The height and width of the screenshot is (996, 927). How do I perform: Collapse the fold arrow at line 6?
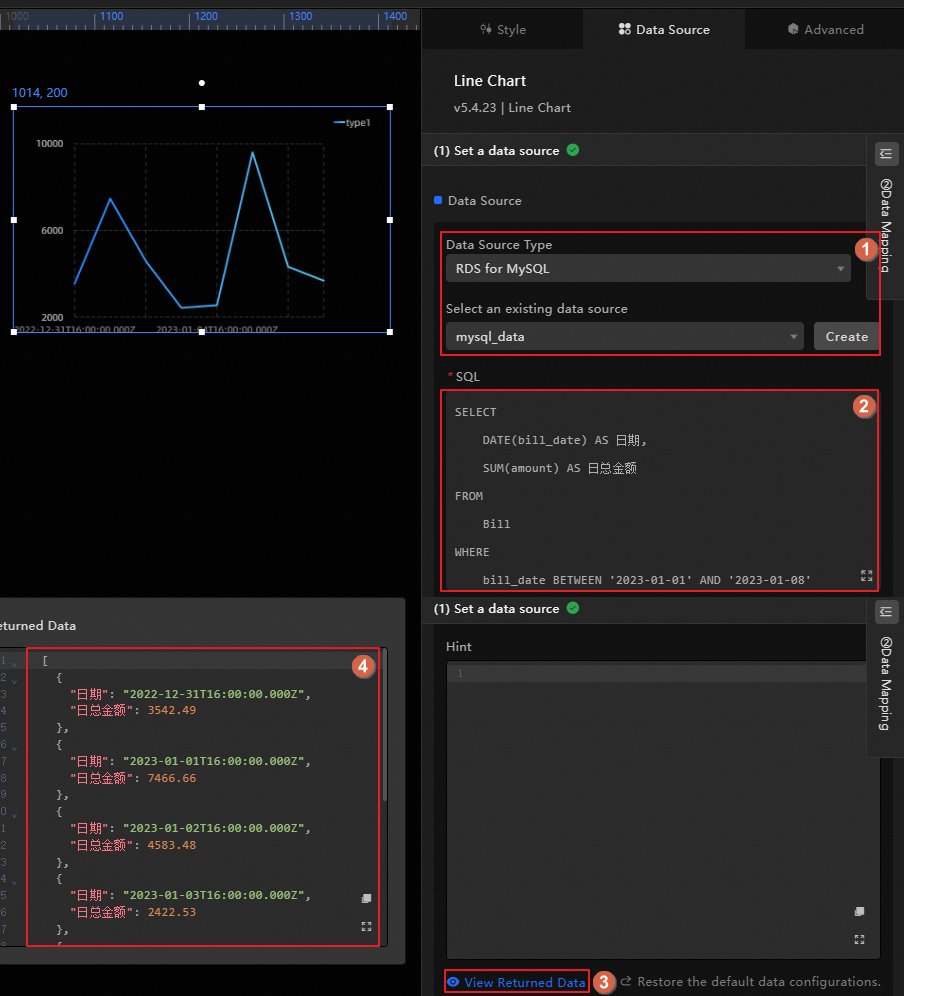[x=14, y=748]
